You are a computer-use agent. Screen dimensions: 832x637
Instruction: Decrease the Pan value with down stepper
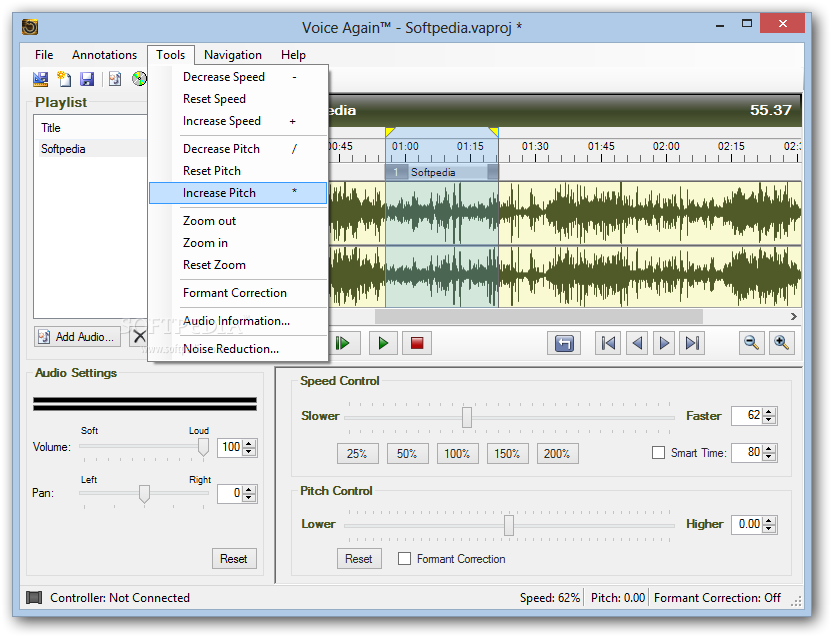coord(249,497)
